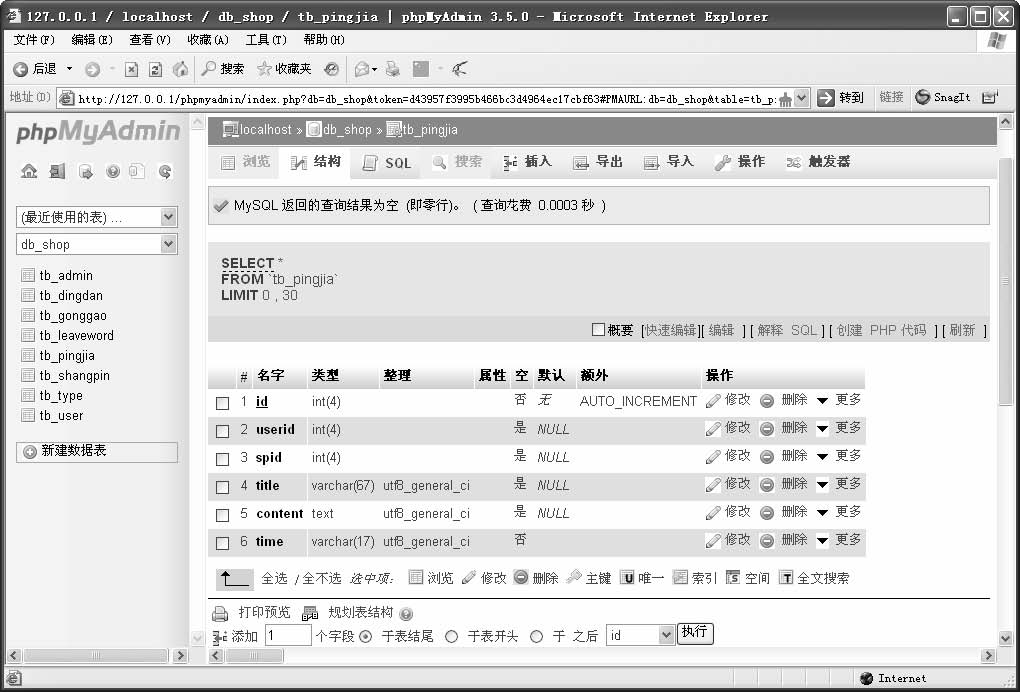1020x692 pixels.
Task: Open the 之后 column select dropdown
Action: click(640, 635)
